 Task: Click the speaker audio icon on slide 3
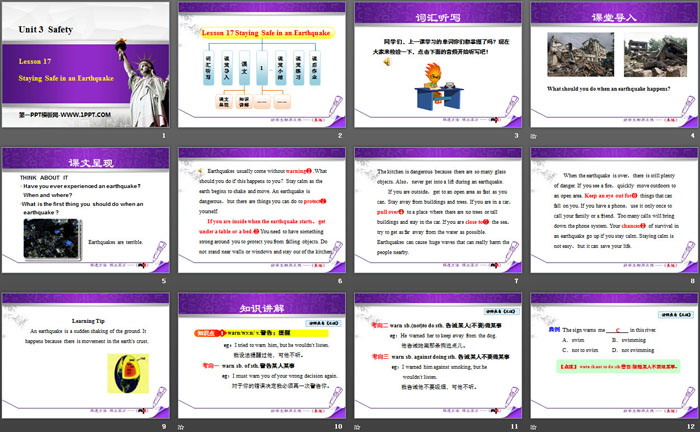387,62
